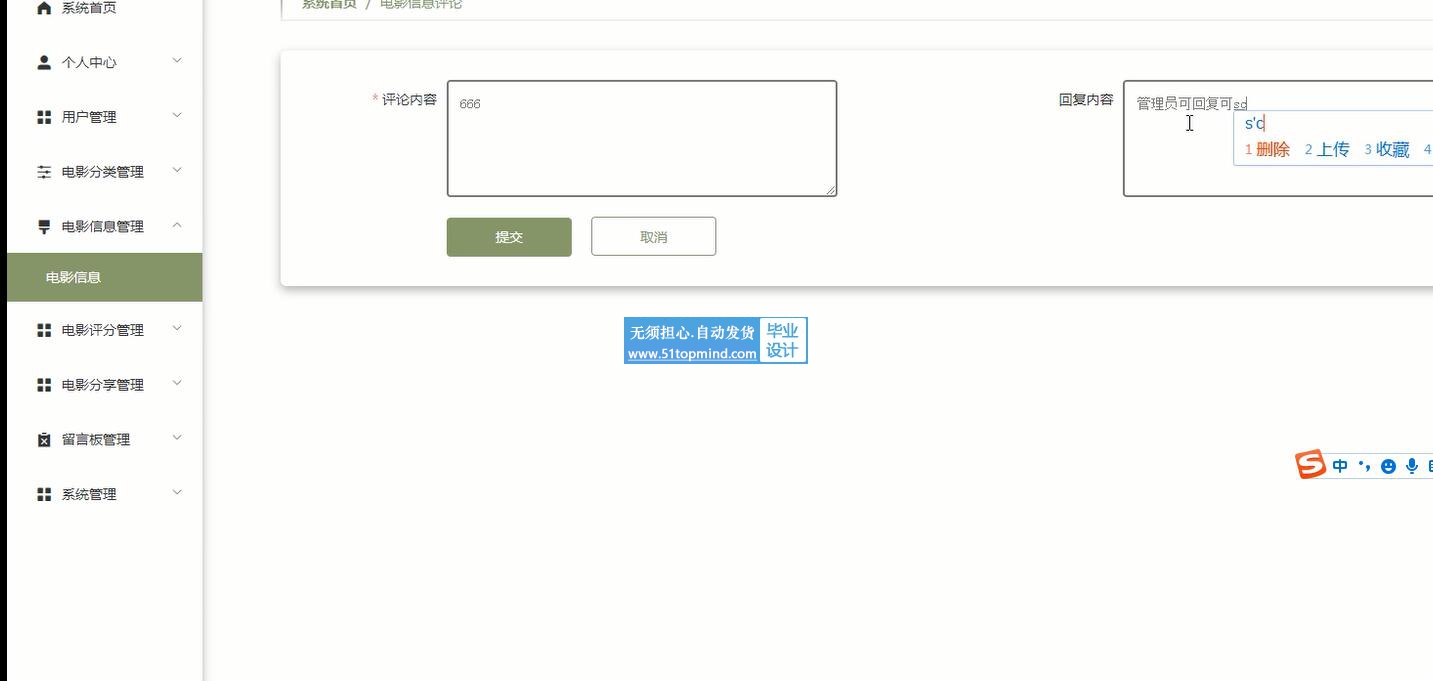Open the Sogou emoji face icon
Viewport: 1433px width, 681px height.
[x=1388, y=466]
